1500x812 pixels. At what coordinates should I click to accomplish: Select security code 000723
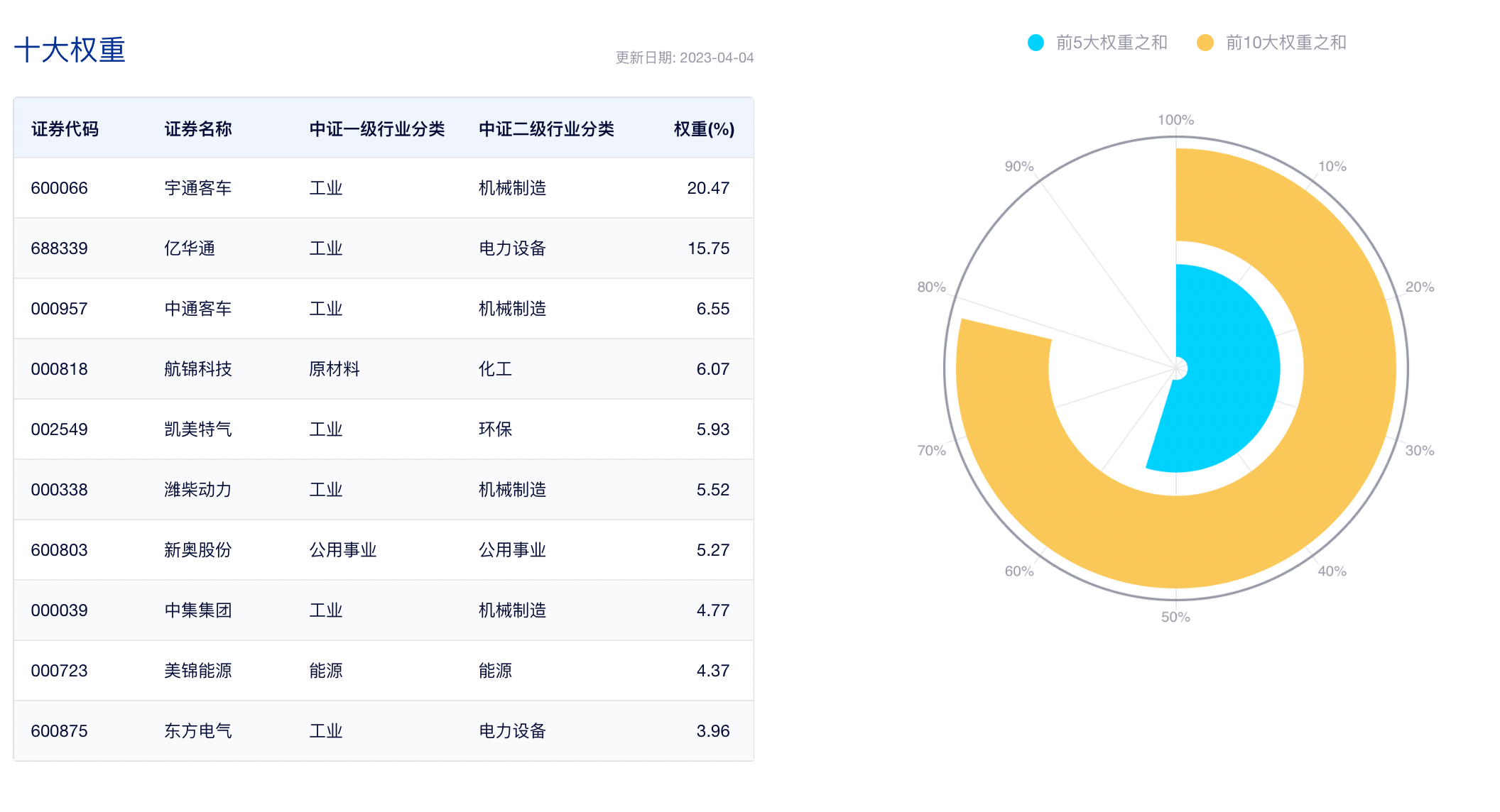(x=59, y=671)
